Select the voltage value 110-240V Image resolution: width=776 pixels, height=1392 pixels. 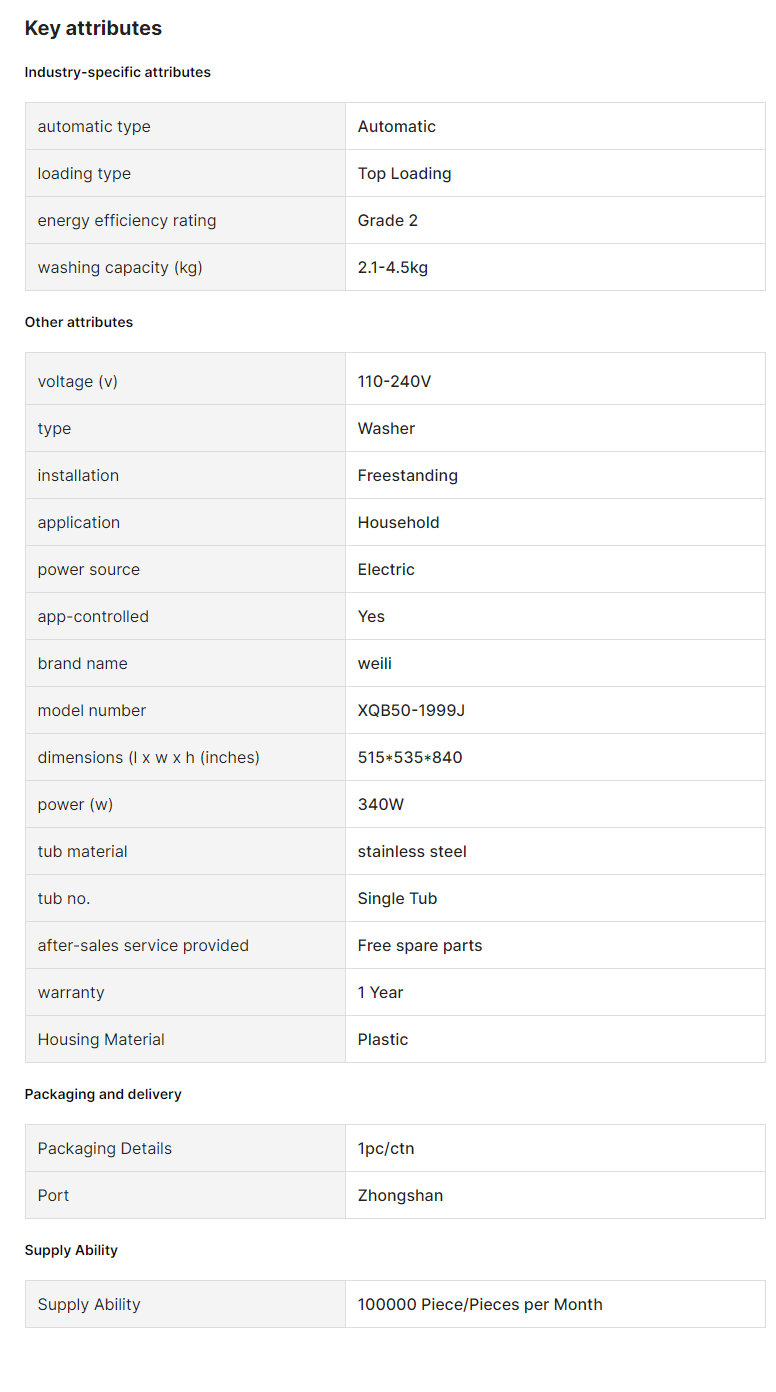point(395,381)
